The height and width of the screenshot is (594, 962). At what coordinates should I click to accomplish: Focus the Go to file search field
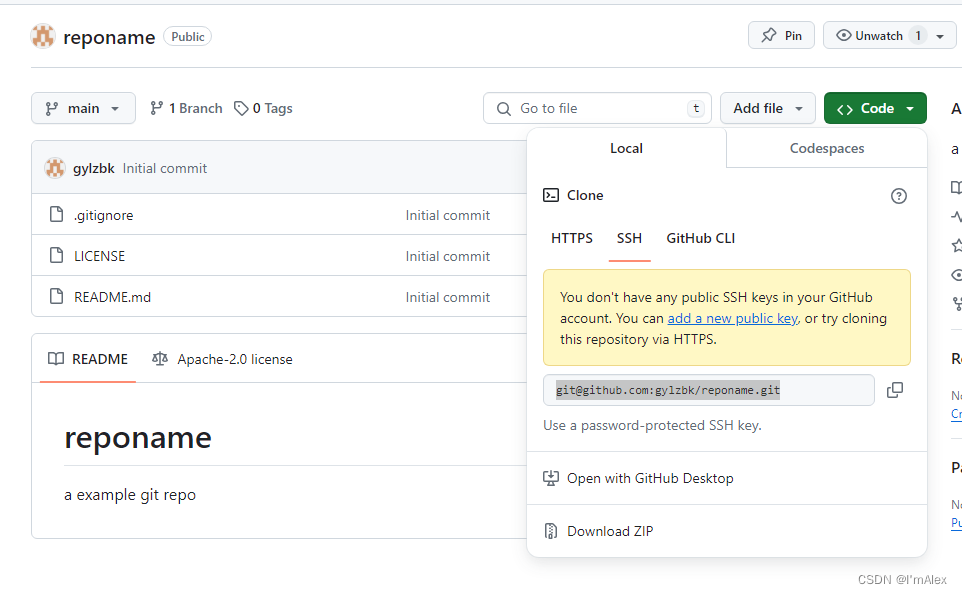[x=597, y=109]
